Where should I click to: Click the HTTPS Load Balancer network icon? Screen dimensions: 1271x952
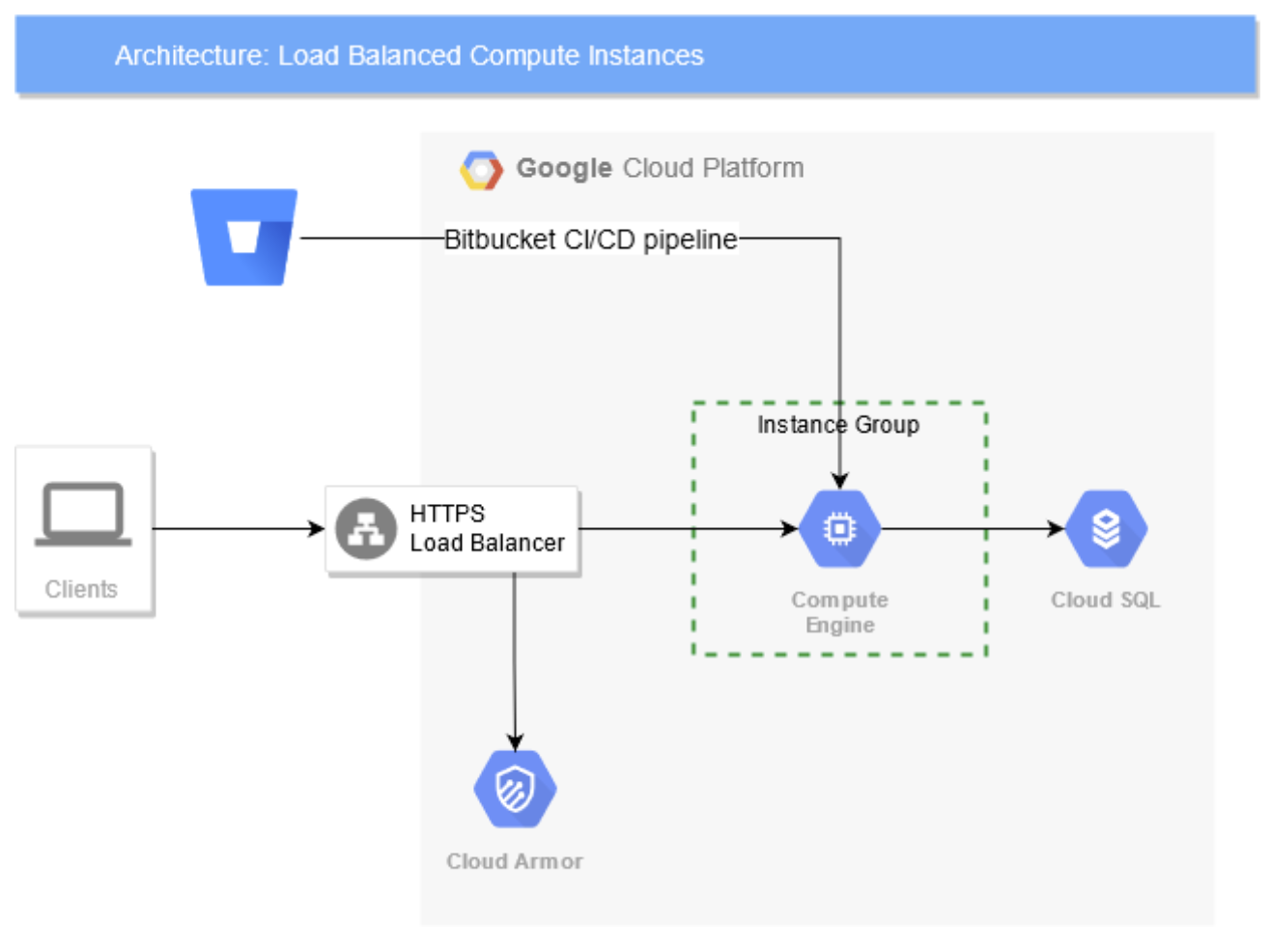click(366, 529)
